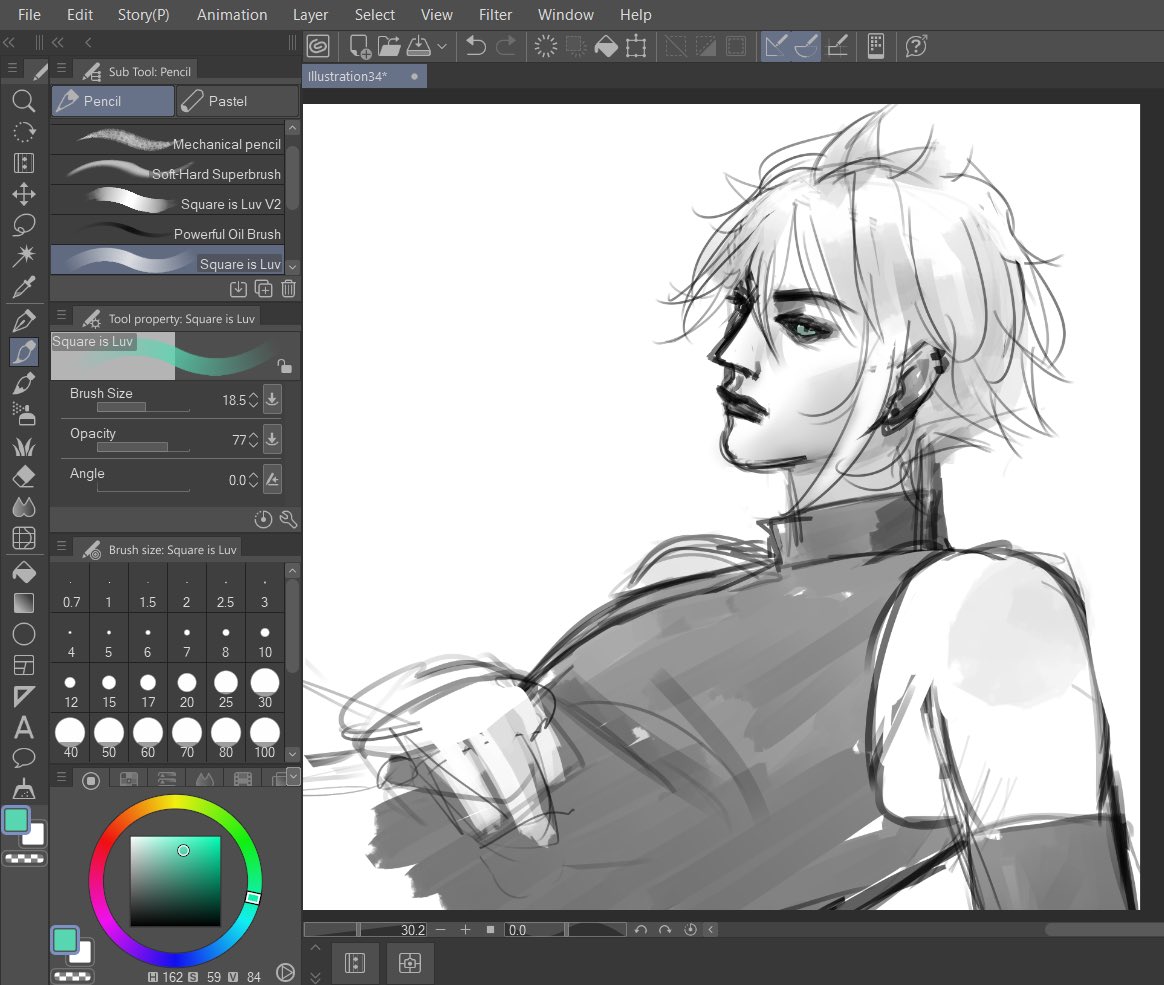Open the Save dropdown arrow
Image resolution: width=1164 pixels, height=985 pixels.
(442, 46)
